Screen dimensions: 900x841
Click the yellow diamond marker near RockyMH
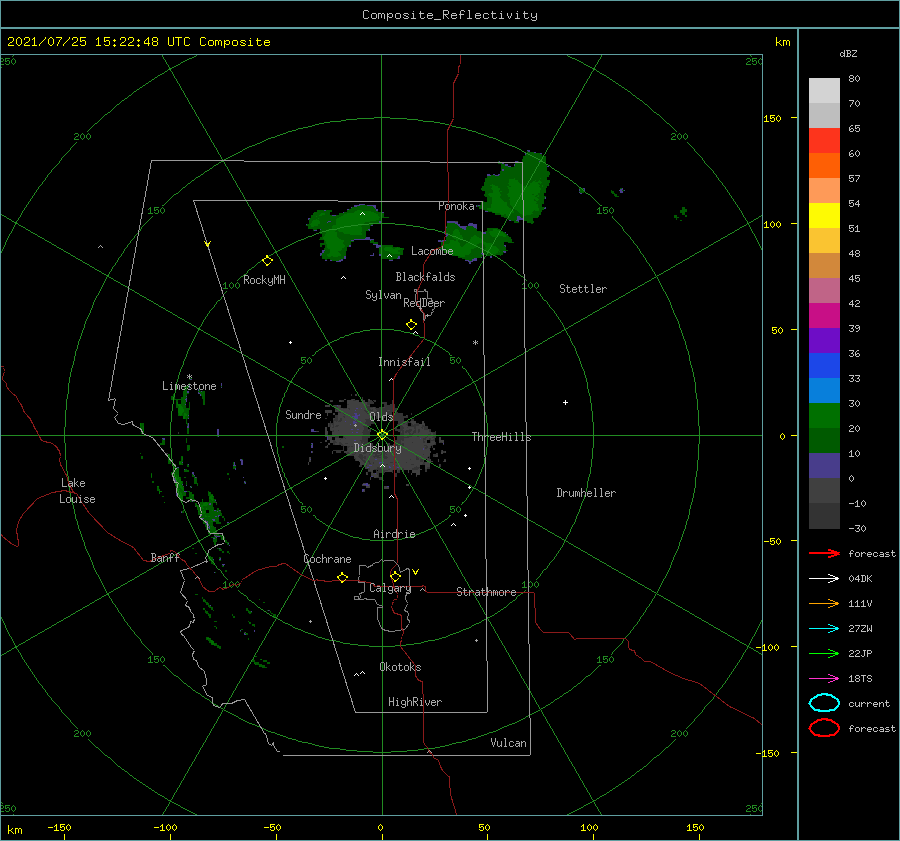267,261
